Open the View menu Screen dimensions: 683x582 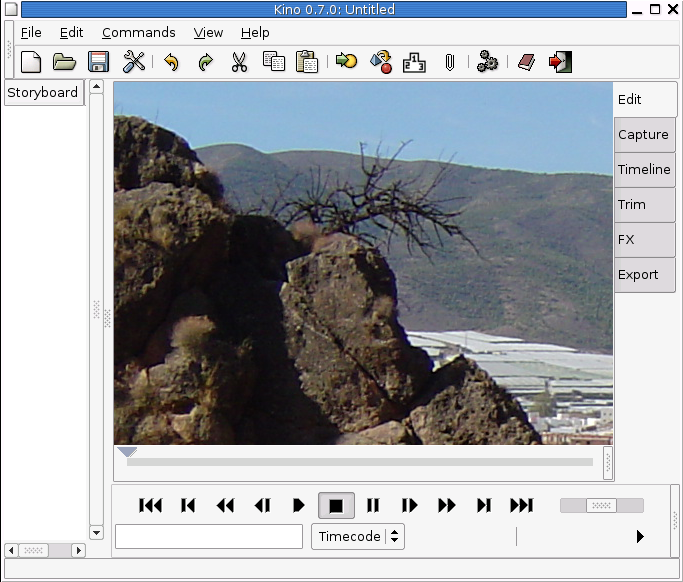click(x=208, y=33)
